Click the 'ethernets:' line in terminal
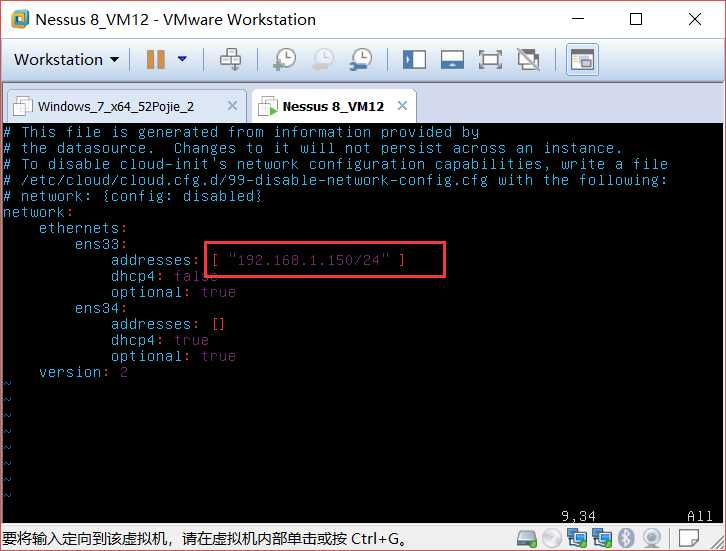Screen dimensions: 726x551 [83, 228]
